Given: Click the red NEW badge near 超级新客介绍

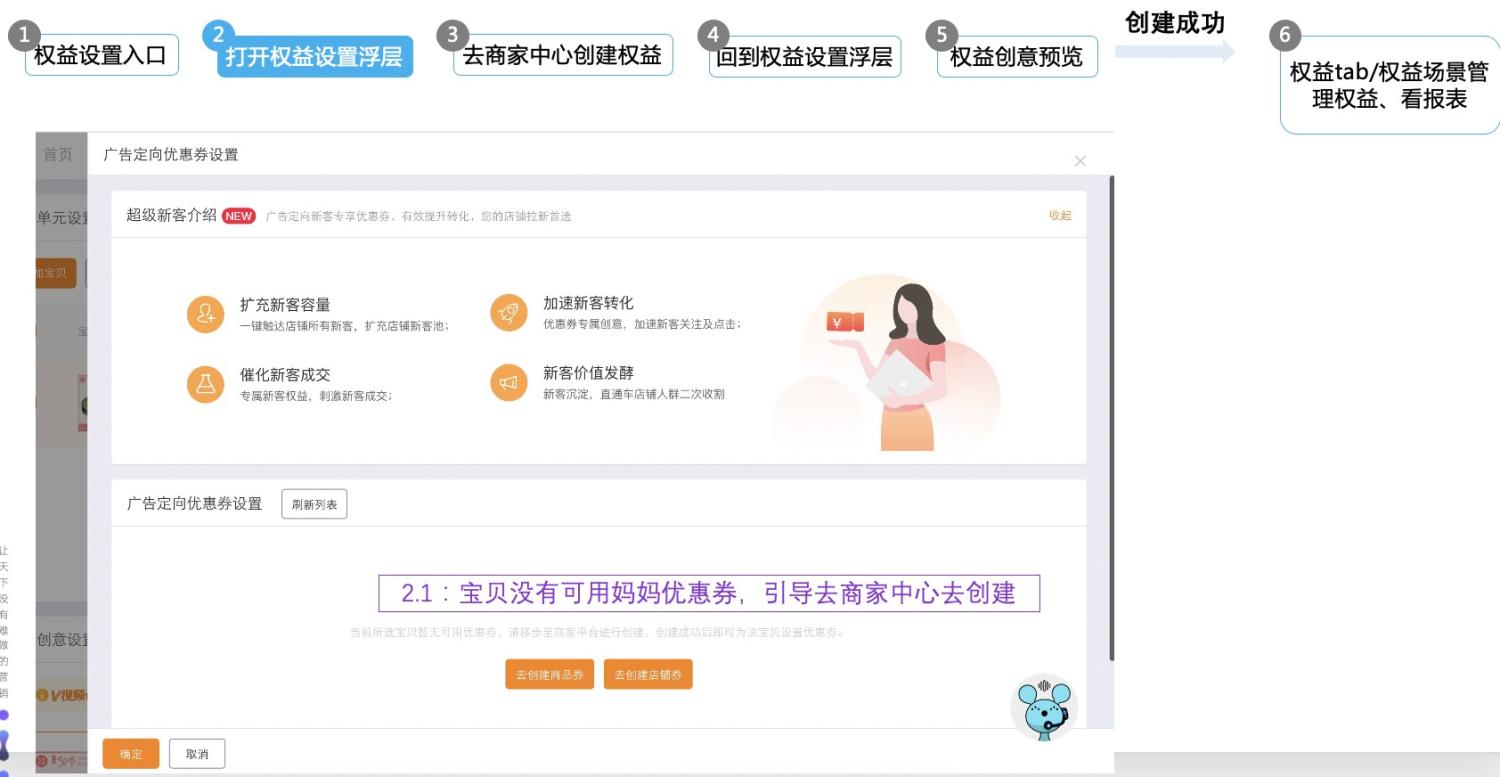Looking at the screenshot, I should (238, 215).
